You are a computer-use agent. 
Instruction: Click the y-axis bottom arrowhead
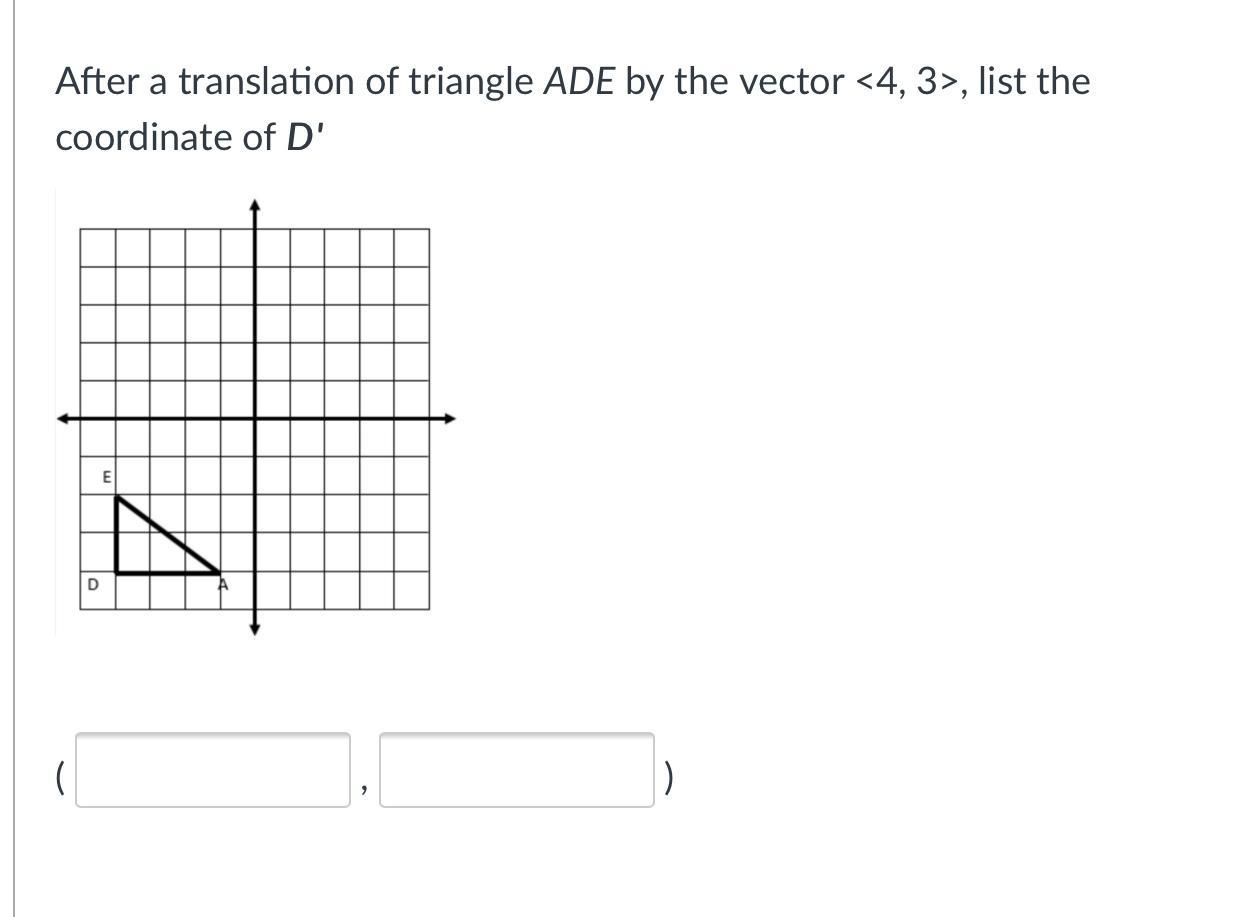click(255, 629)
